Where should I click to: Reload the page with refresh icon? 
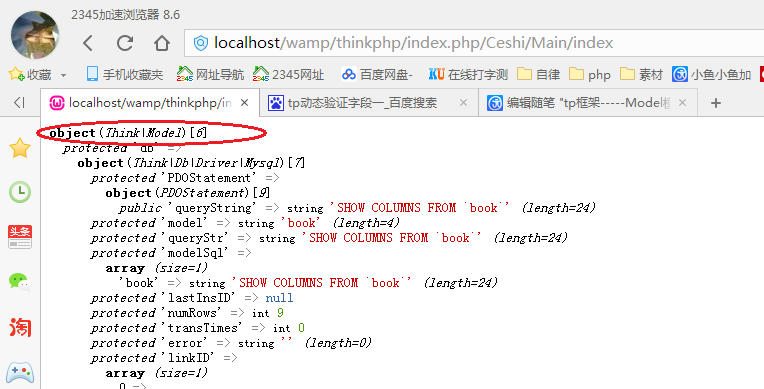pos(125,43)
